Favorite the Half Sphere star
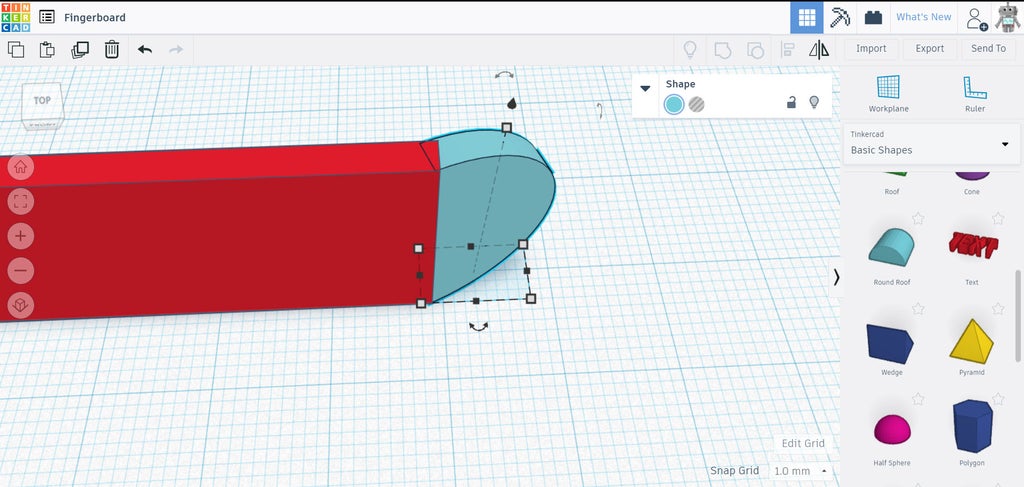Screen dimensions: 1024x487 tap(918, 398)
